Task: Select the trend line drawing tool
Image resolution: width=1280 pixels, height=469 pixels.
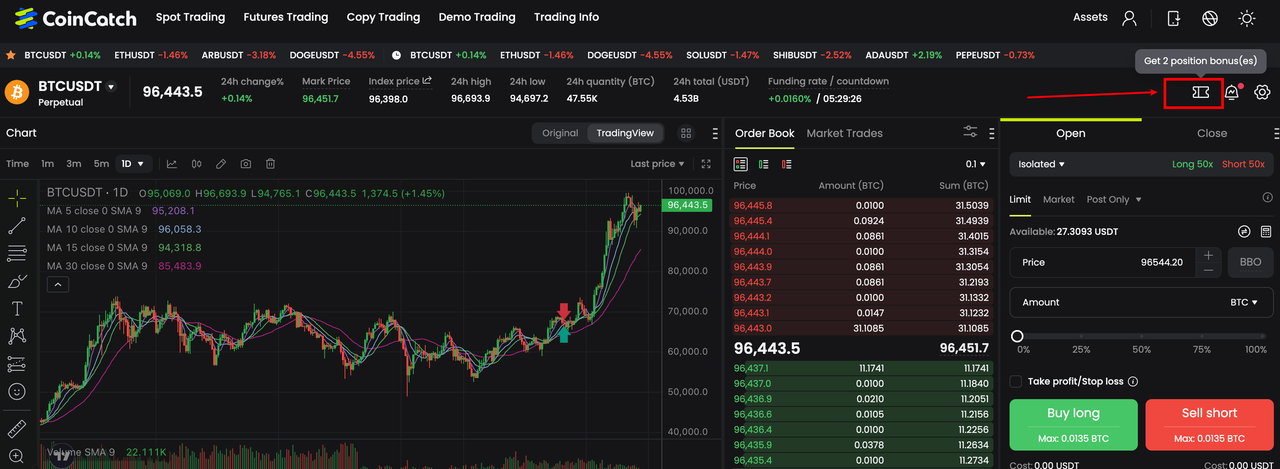Action: point(17,225)
